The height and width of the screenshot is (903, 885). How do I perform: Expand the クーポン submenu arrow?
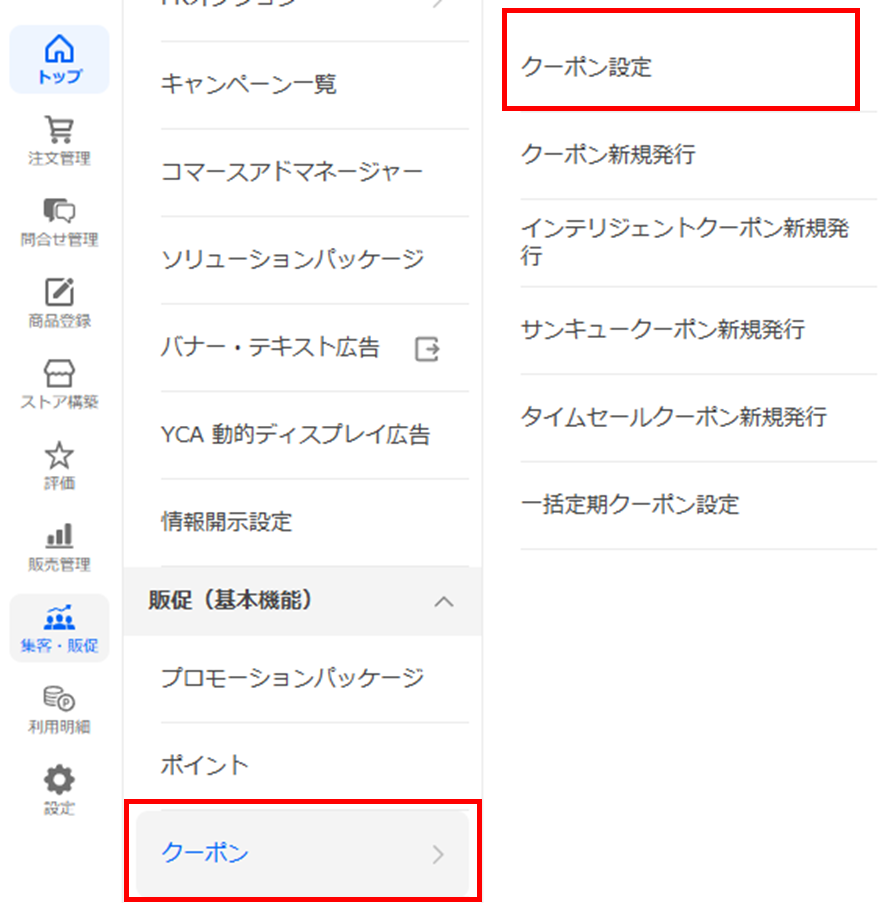click(x=437, y=854)
